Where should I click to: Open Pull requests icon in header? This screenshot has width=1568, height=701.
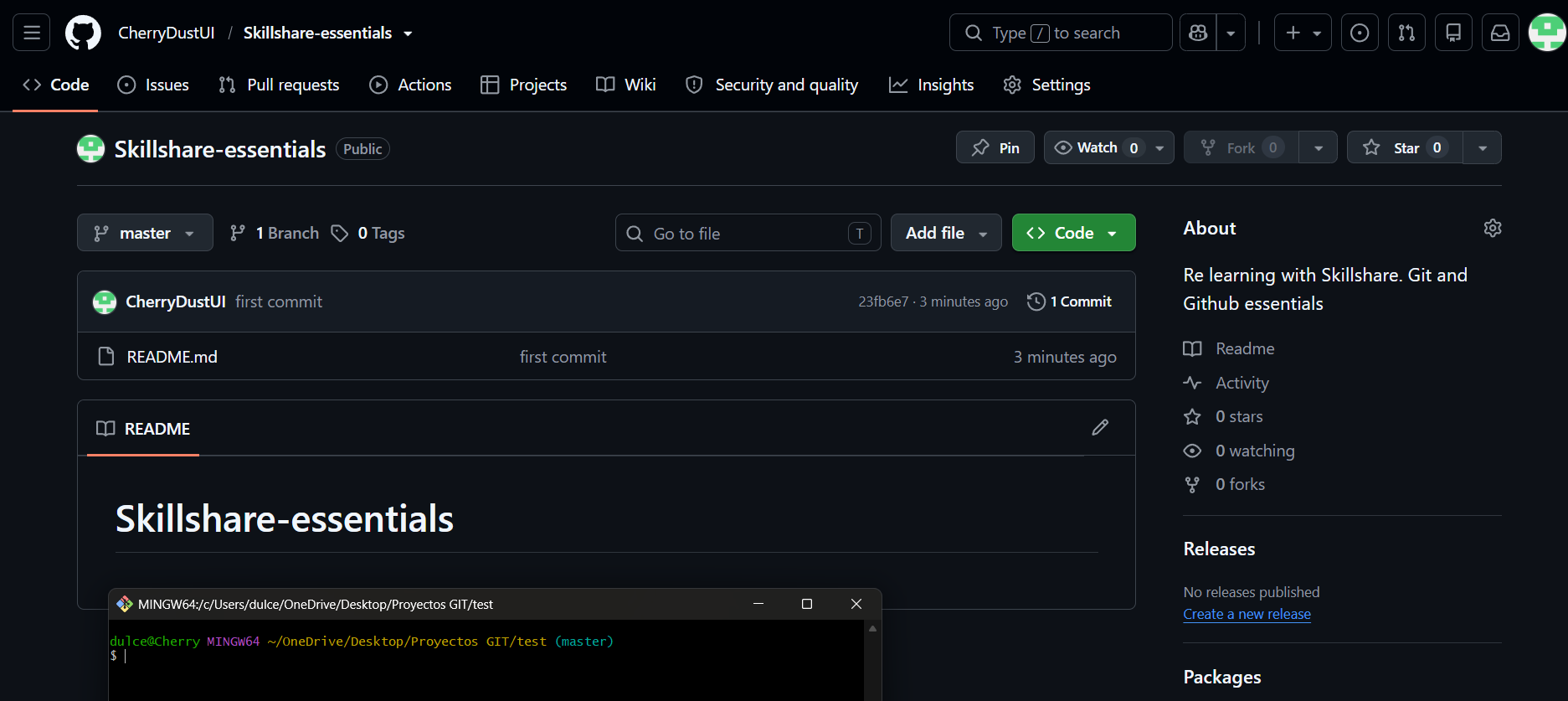point(1406,33)
